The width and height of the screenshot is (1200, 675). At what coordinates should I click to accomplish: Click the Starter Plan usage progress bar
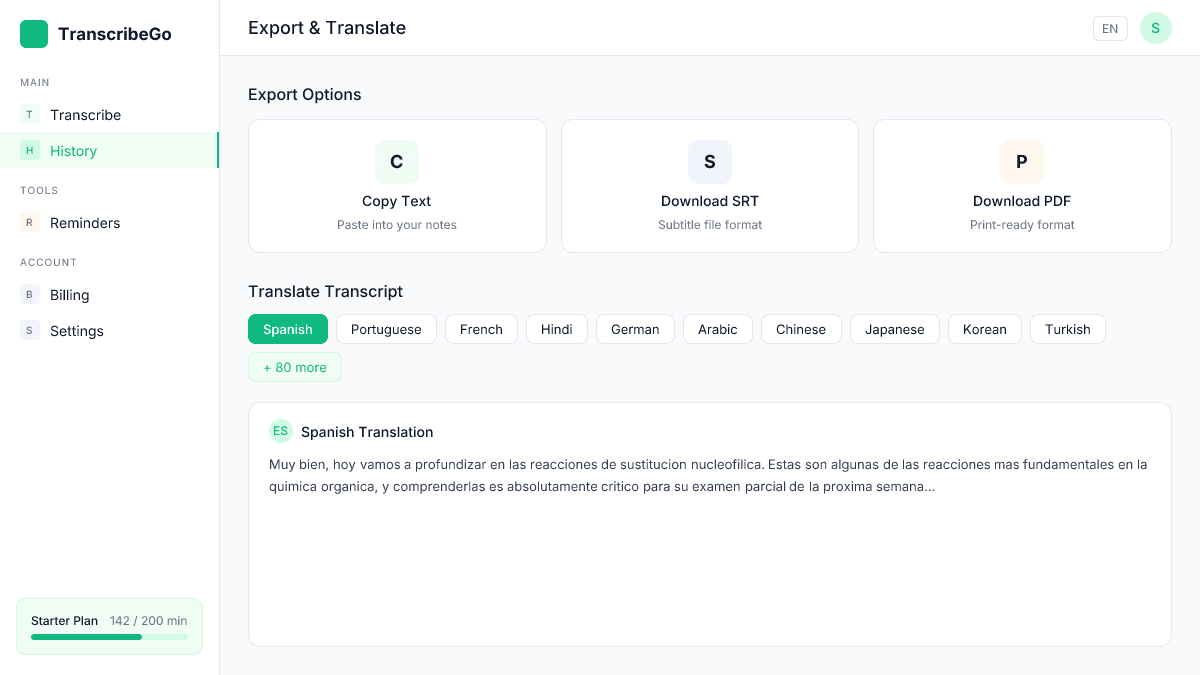tap(109, 637)
